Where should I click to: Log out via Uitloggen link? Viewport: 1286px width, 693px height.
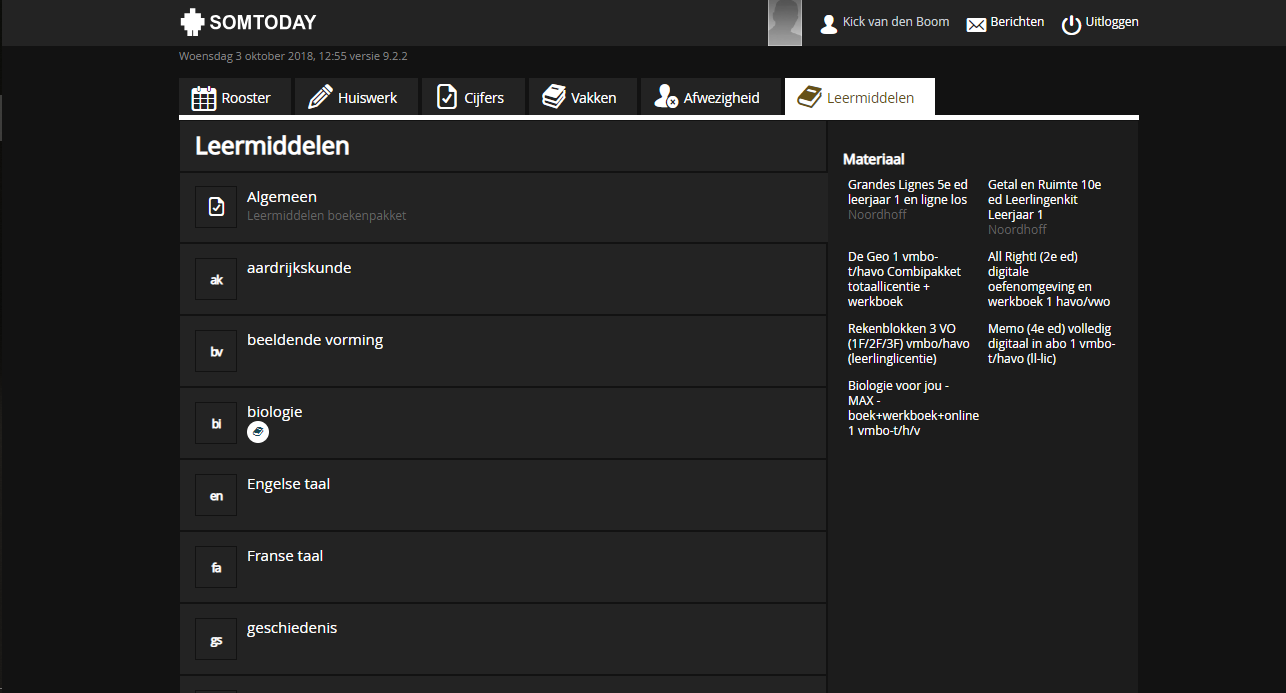(x=1112, y=22)
